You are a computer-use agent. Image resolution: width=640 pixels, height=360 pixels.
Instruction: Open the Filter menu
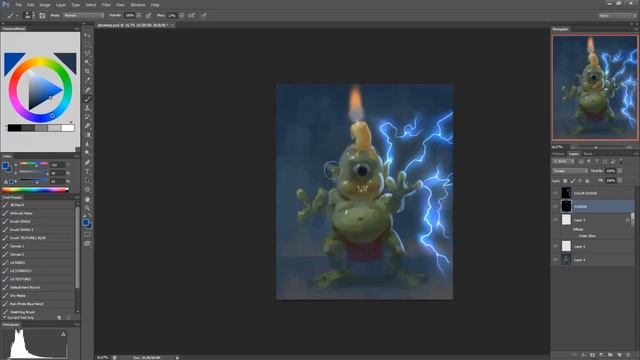pyautogui.click(x=106, y=5)
